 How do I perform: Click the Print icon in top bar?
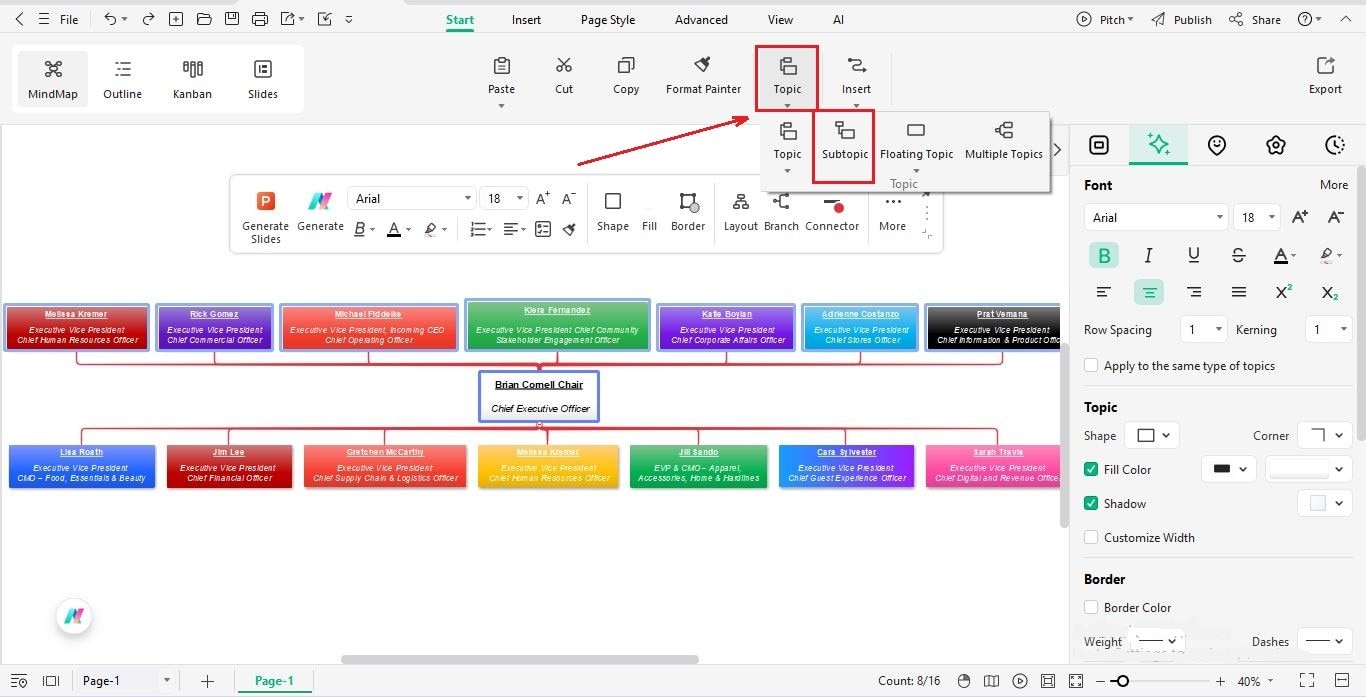click(x=260, y=19)
